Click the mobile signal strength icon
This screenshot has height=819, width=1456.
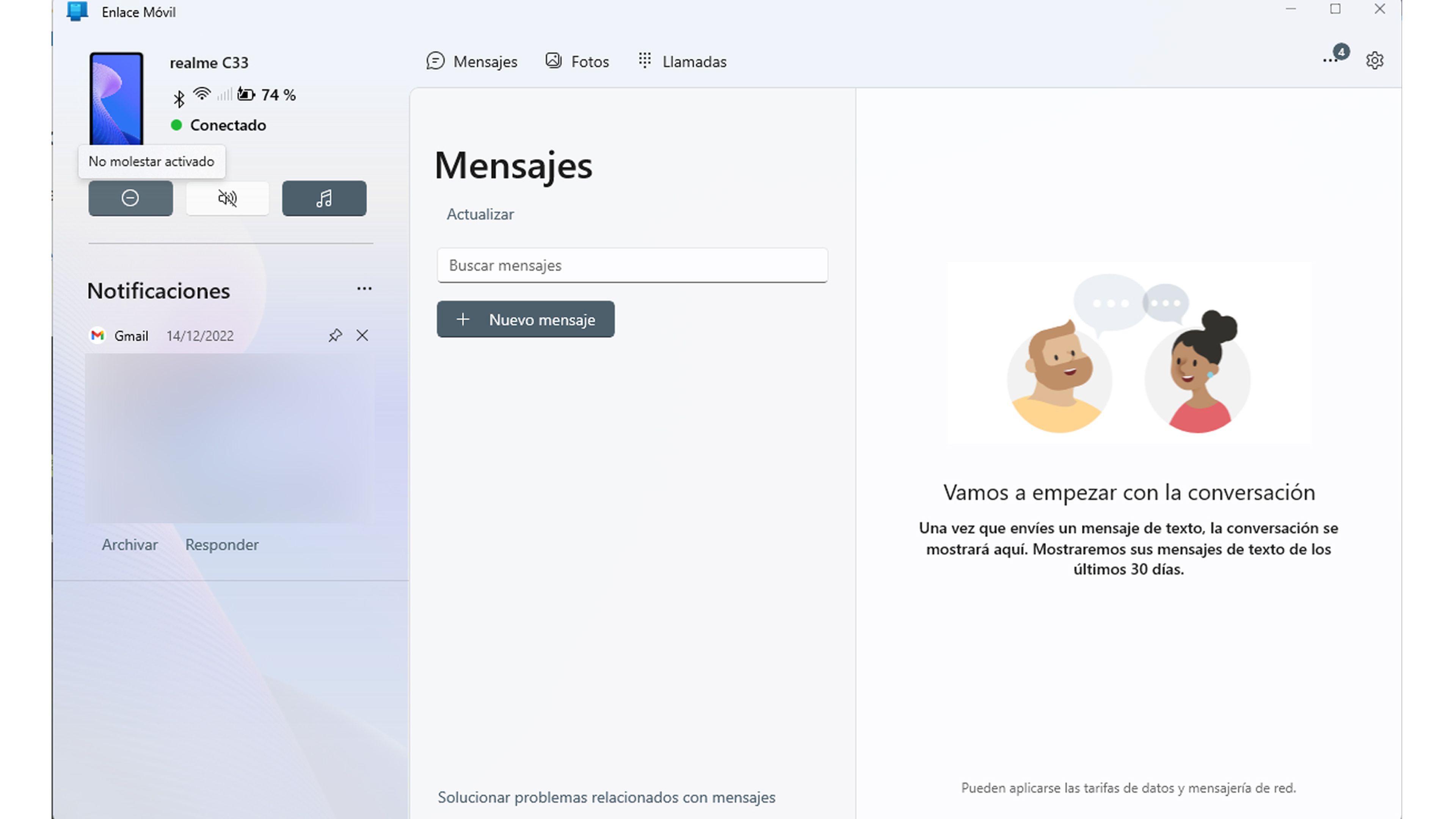click(x=224, y=94)
